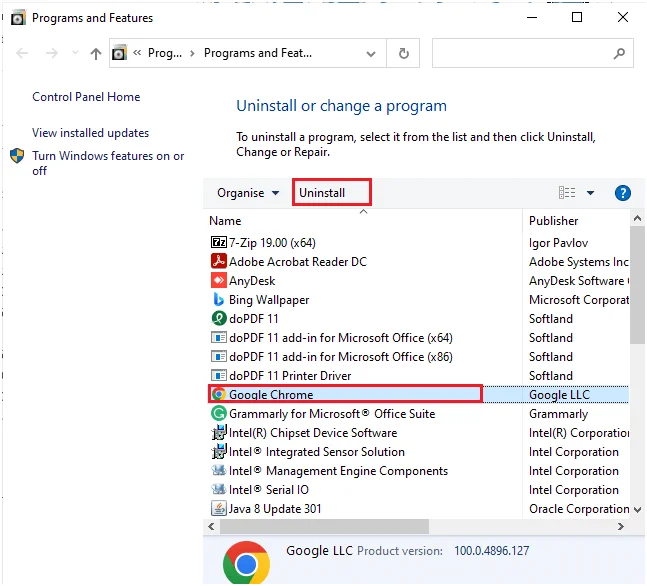The image size is (647, 586).
Task: Refresh the Programs and Features list
Action: point(403,53)
